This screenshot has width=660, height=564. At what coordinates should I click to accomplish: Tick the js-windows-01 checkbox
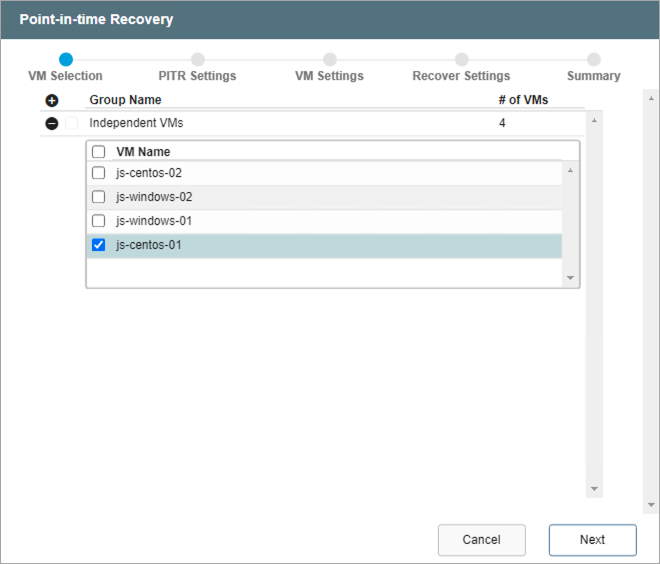pyautogui.click(x=98, y=221)
